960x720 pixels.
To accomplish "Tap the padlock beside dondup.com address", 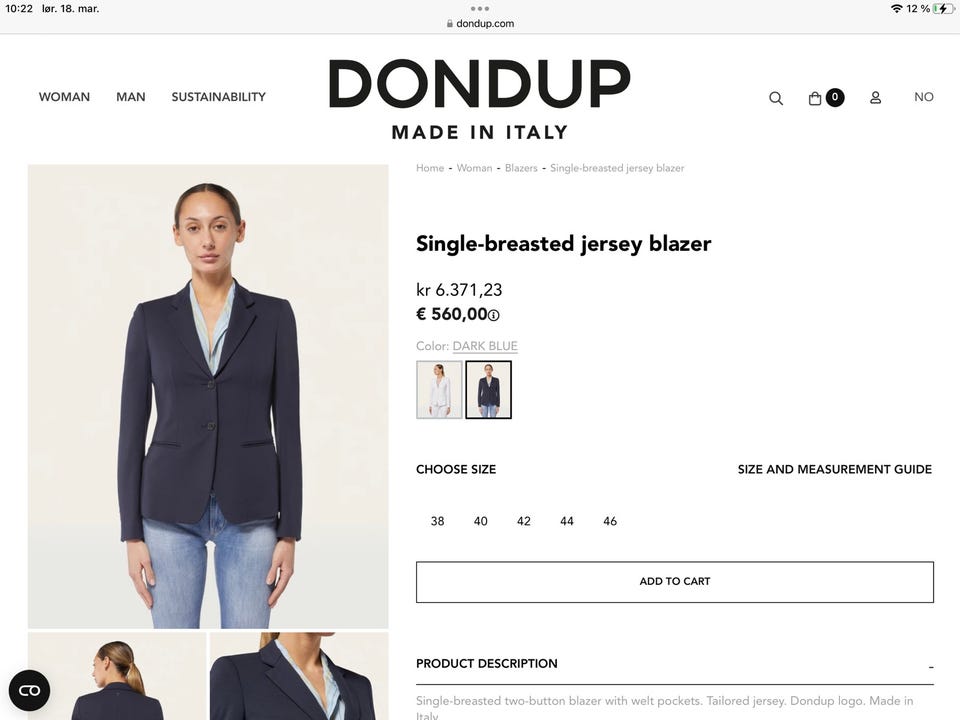I will [450, 23].
